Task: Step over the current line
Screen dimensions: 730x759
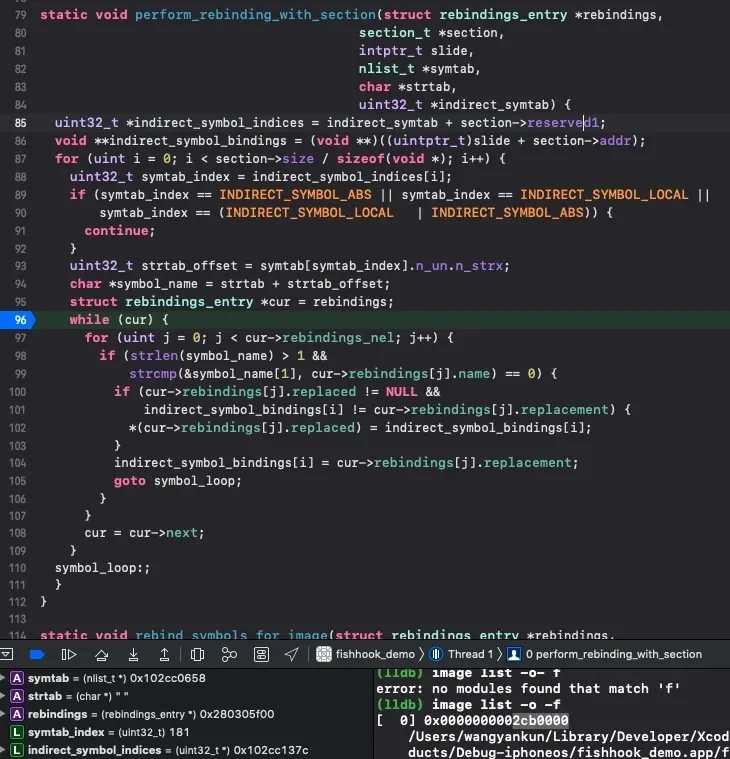Action: pyautogui.click(x=101, y=654)
